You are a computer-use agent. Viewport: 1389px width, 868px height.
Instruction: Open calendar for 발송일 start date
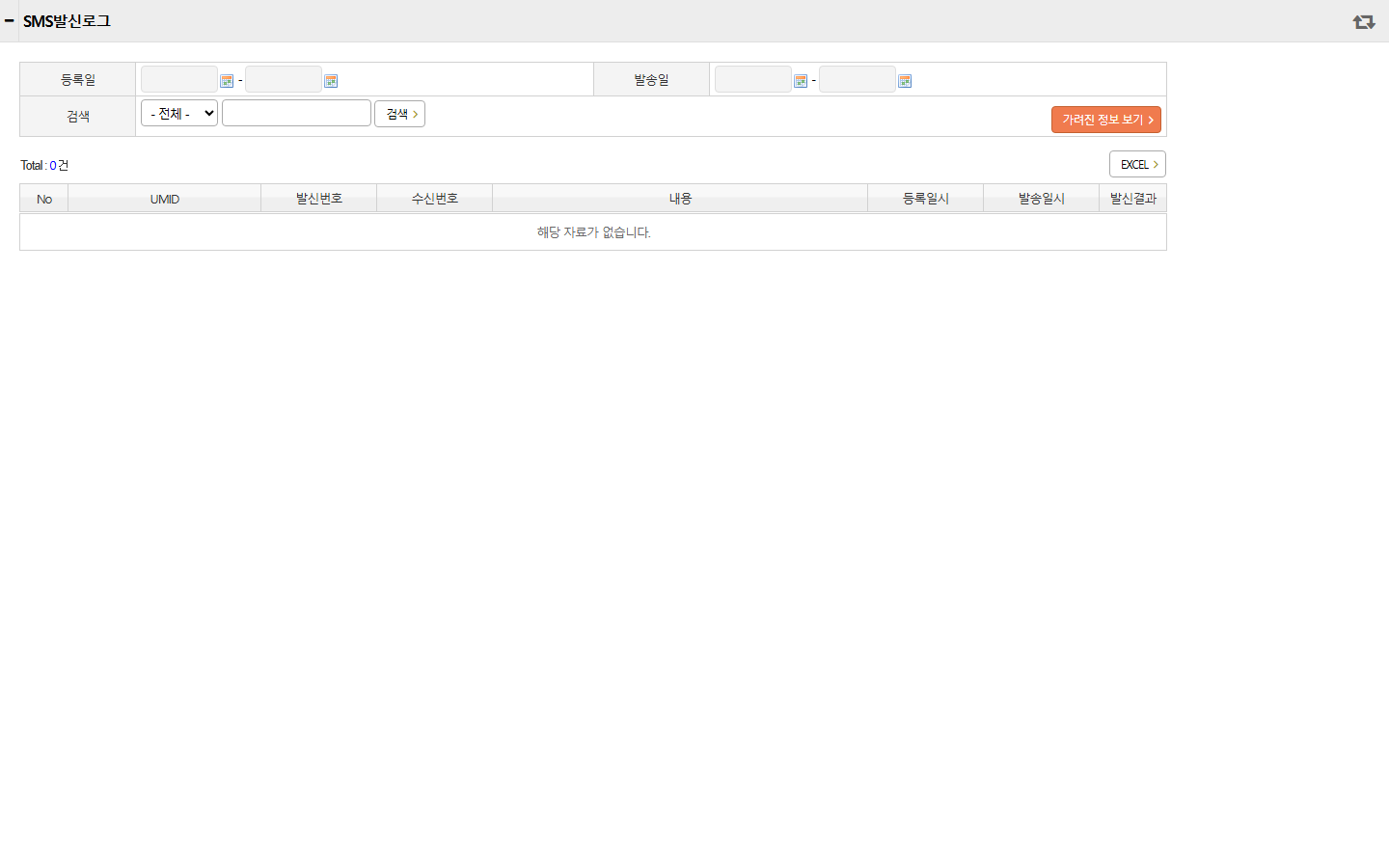click(x=801, y=81)
